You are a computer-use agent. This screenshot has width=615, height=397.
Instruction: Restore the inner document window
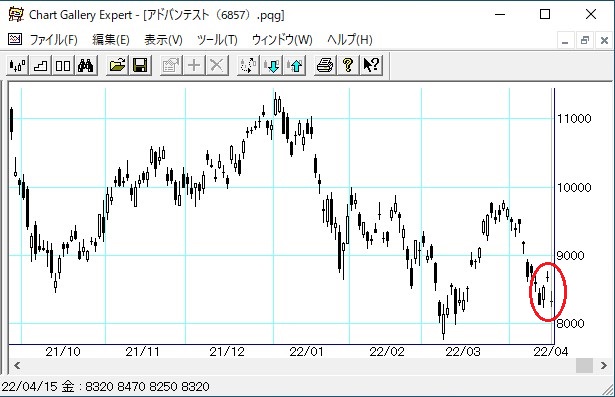(585, 40)
